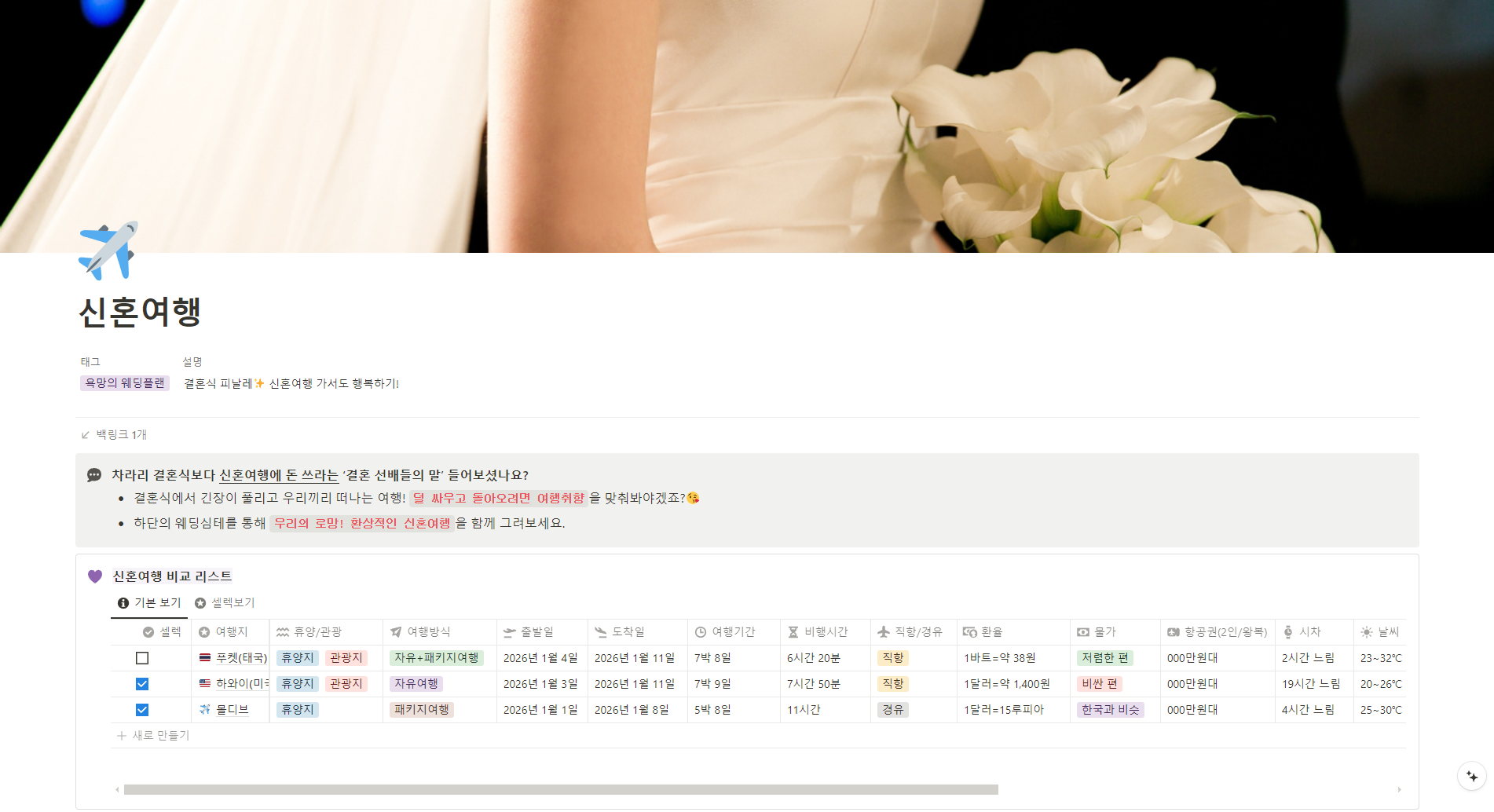Expand the 백링크 1개 backlinks list
1494x812 pixels.
pos(114,434)
